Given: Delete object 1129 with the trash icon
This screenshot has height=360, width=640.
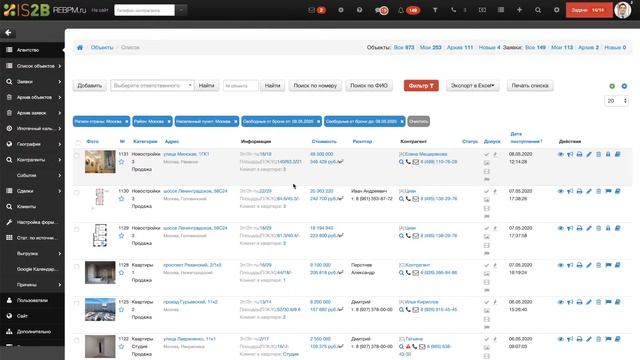Looking at the screenshot, I should [x=599, y=228].
